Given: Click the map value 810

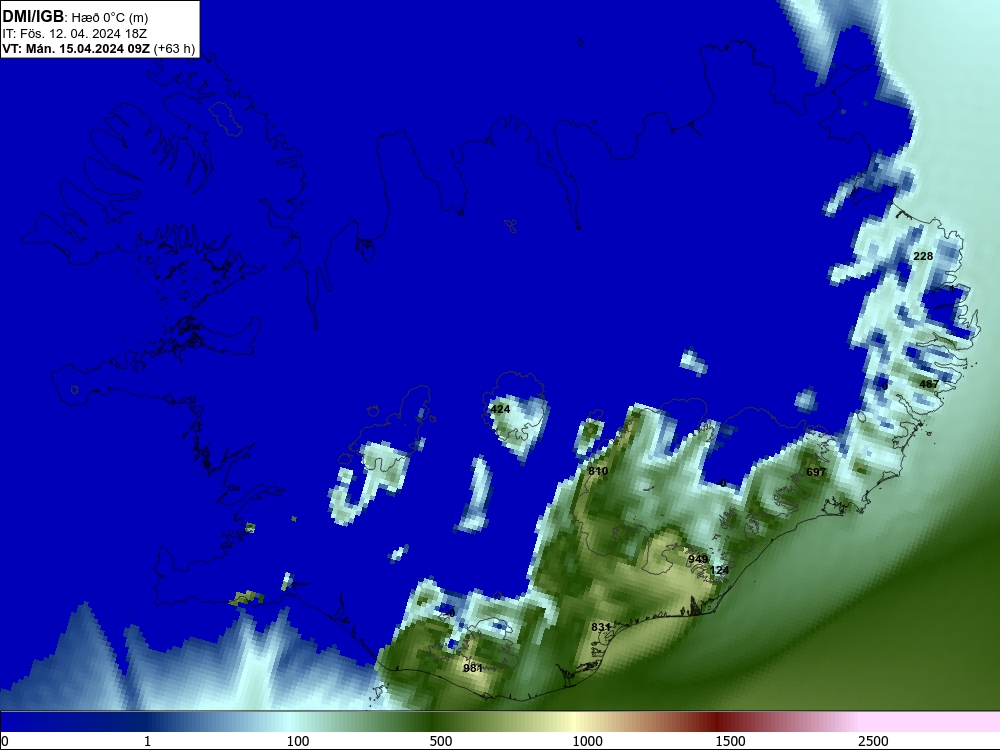Looking at the screenshot, I should click(x=598, y=471).
